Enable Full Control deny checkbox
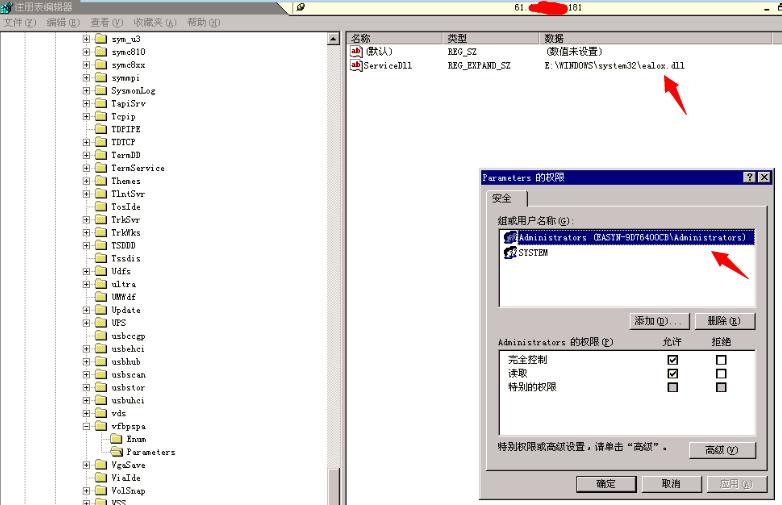The height and width of the screenshot is (505, 782). pyautogui.click(x=721, y=359)
